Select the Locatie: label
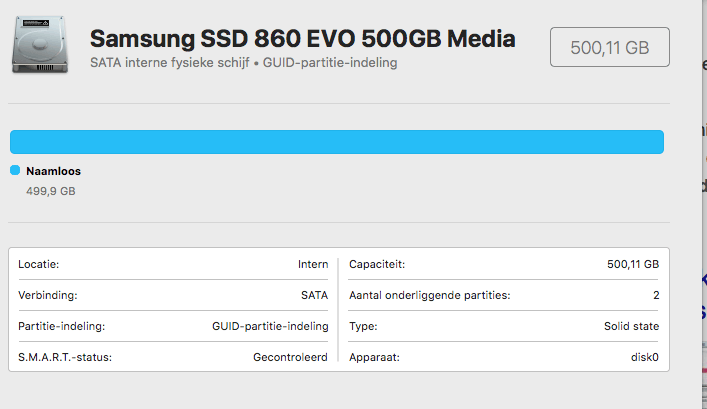The height and width of the screenshot is (409, 707). tap(39, 264)
